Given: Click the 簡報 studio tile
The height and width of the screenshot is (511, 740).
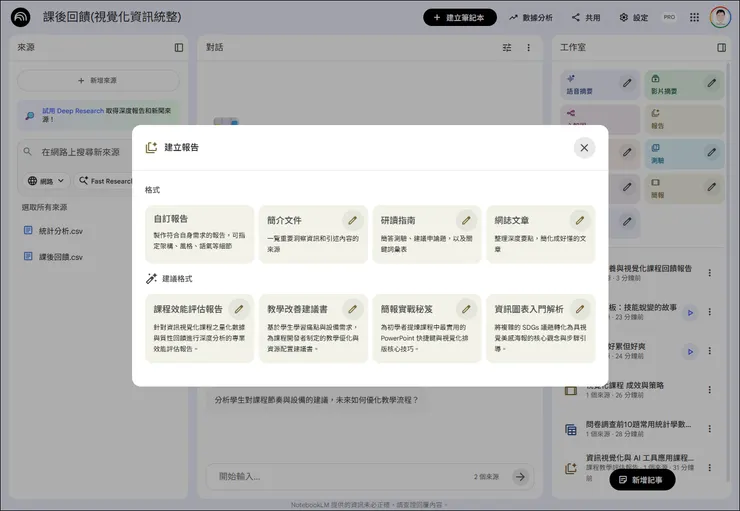Looking at the screenshot, I should (684, 188).
